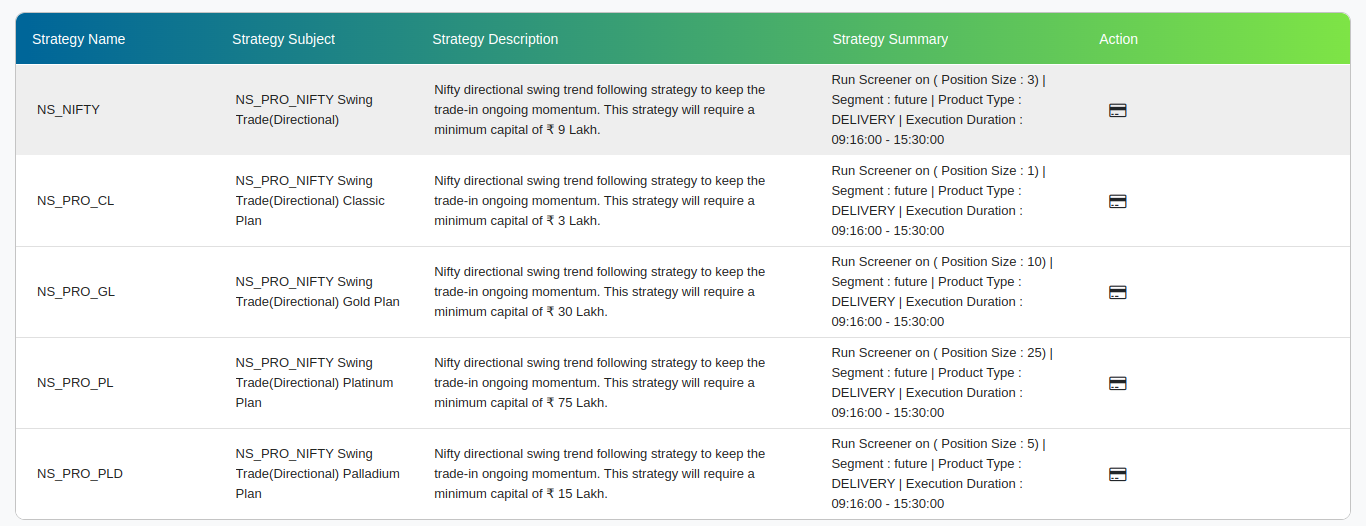Click the Strategy Subject column header
This screenshot has width=1366, height=526.
(283, 39)
